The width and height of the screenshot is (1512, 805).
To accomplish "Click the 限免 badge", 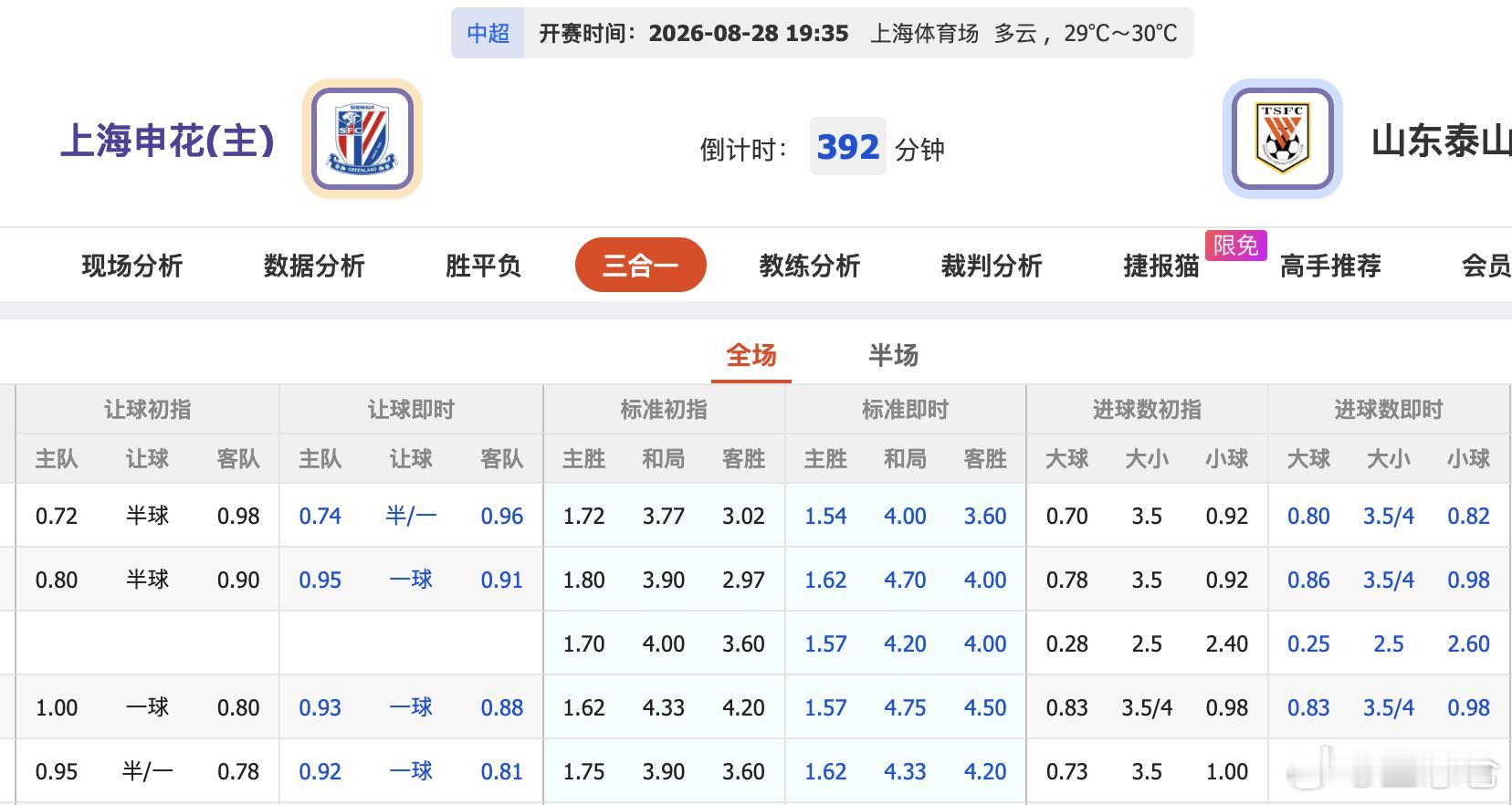I will click(1236, 245).
